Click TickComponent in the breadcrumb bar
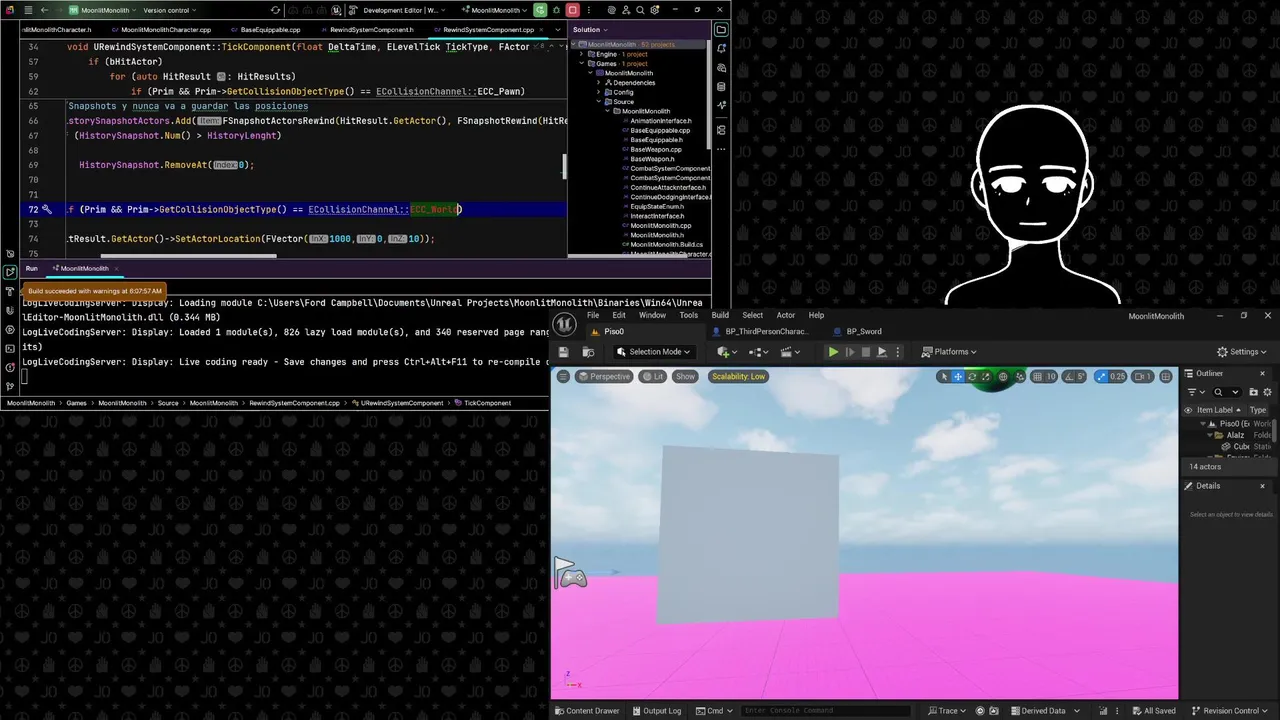 tap(487, 403)
